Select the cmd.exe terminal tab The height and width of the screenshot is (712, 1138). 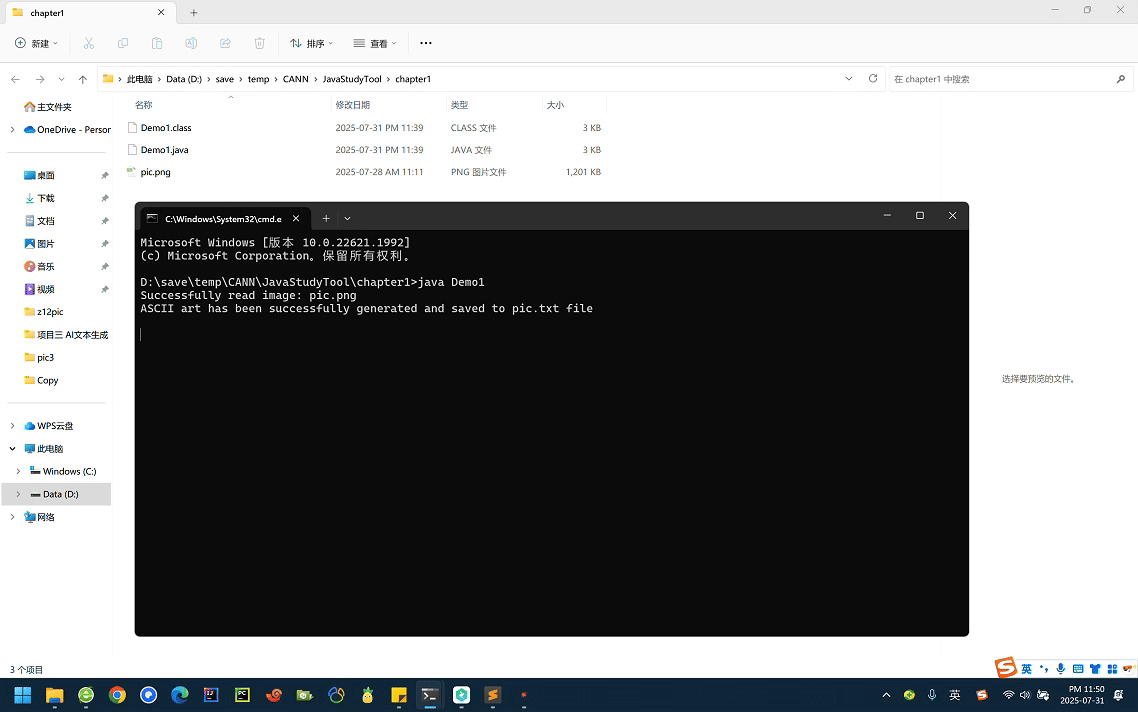[x=224, y=218]
